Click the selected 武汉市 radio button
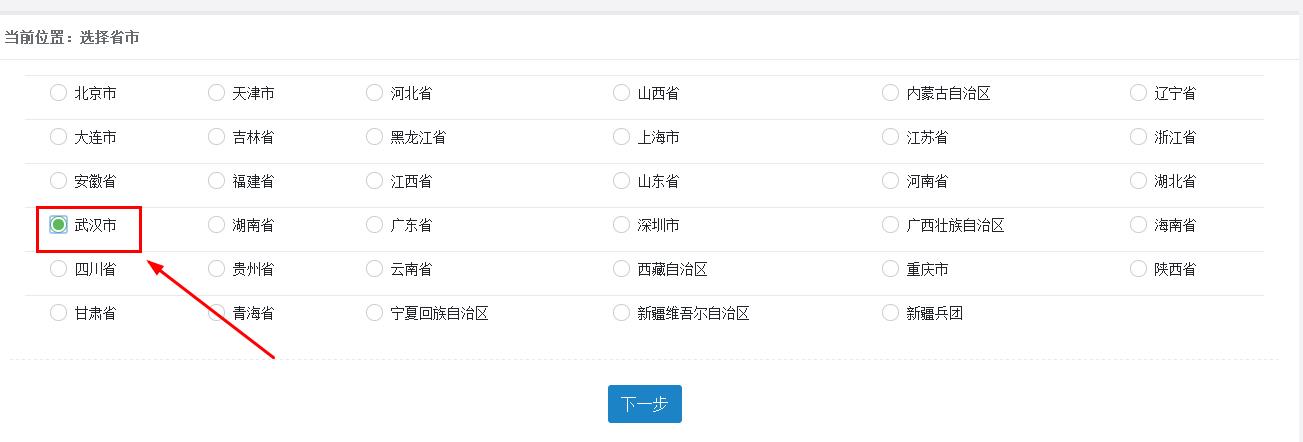 point(58,225)
